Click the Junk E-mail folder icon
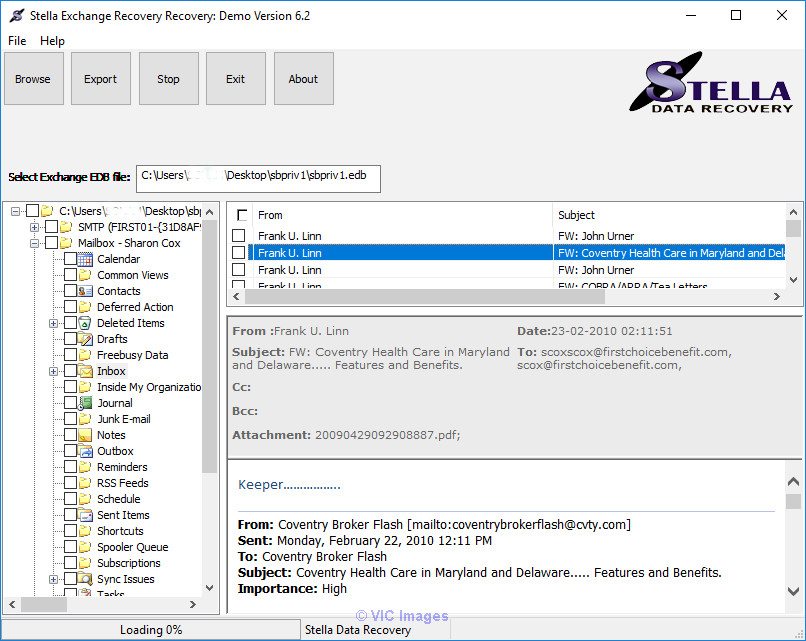The image size is (806, 641). point(85,419)
